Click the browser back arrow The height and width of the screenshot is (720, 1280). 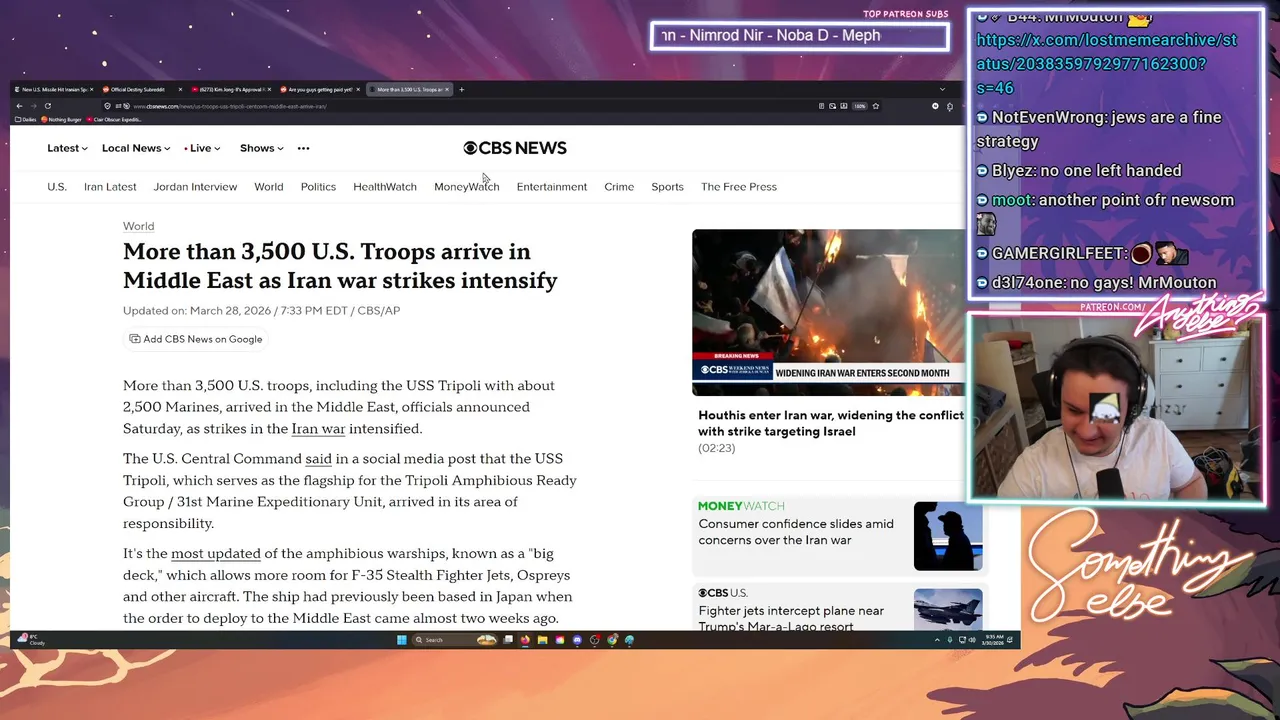coord(19,106)
